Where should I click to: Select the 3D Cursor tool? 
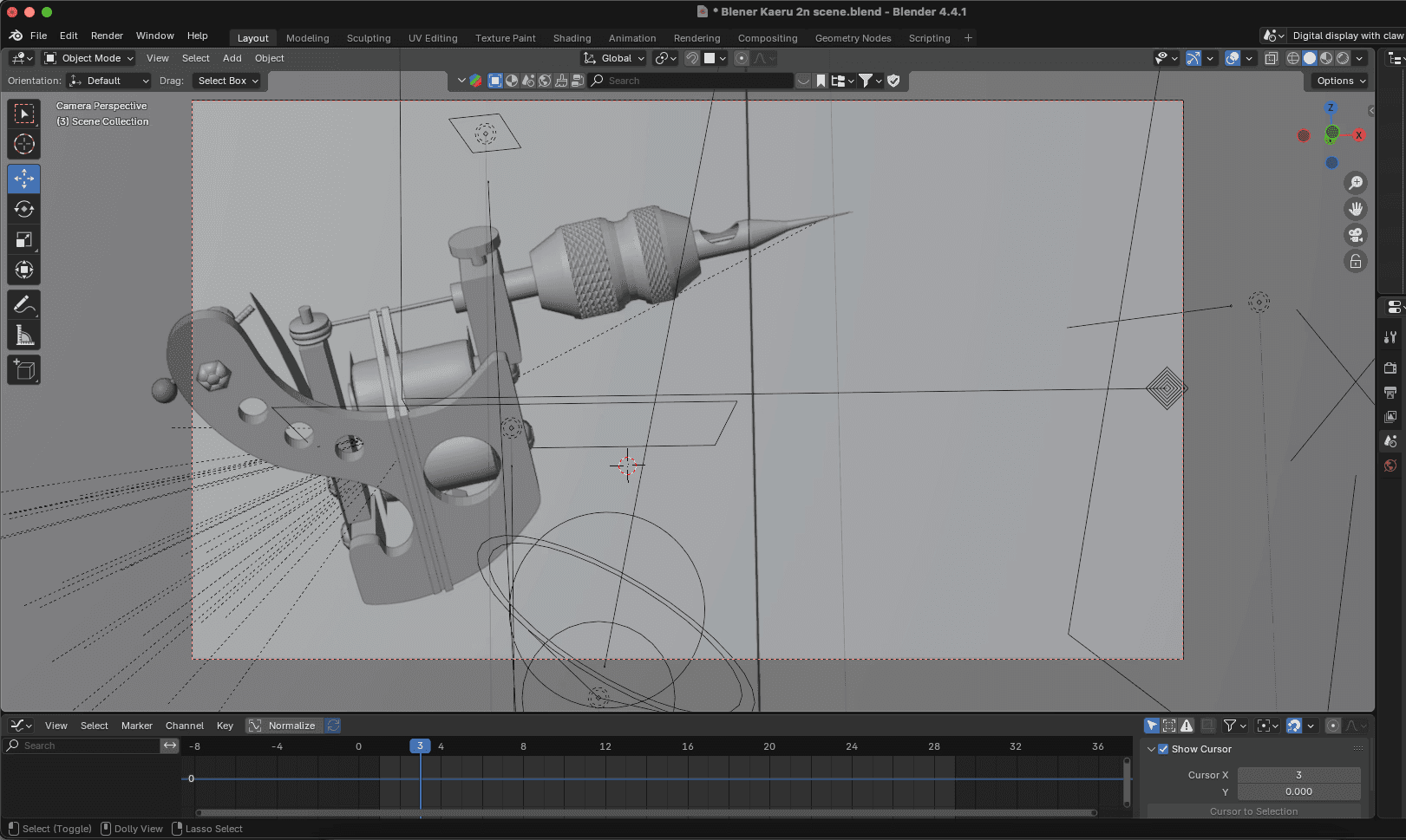(x=24, y=145)
